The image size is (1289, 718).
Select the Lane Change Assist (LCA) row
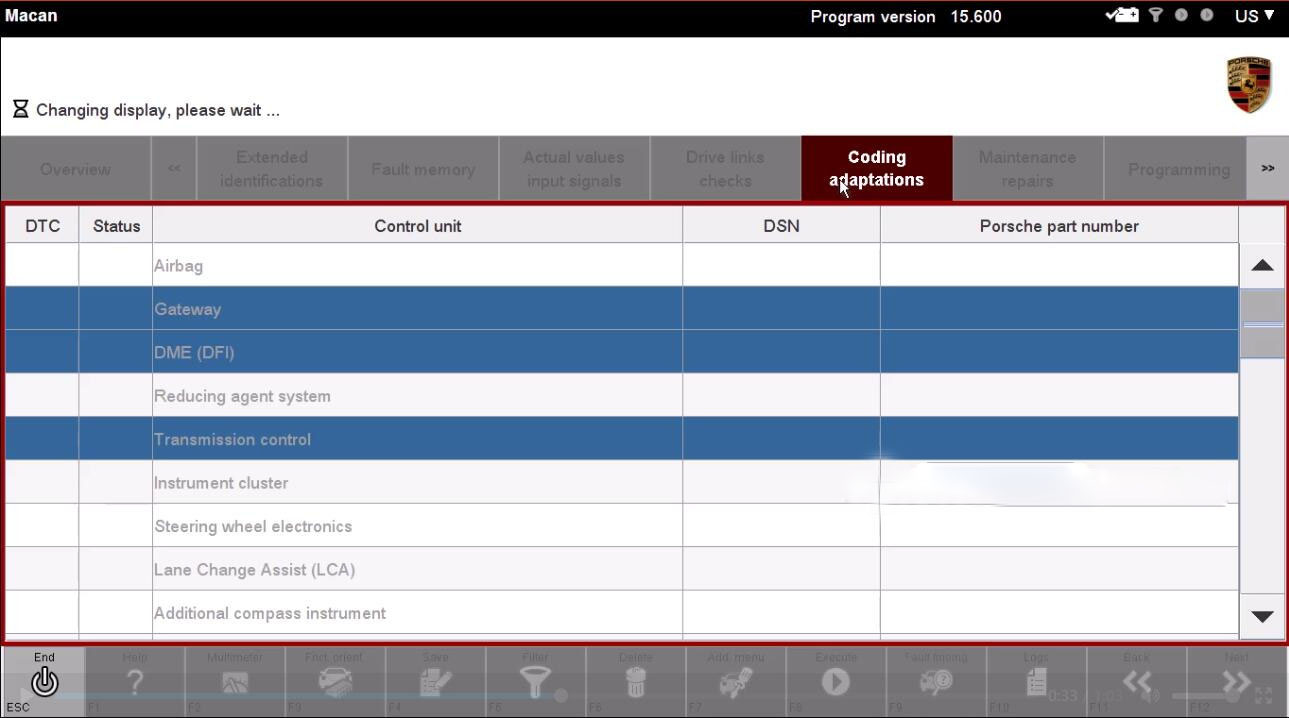pyautogui.click(x=622, y=570)
